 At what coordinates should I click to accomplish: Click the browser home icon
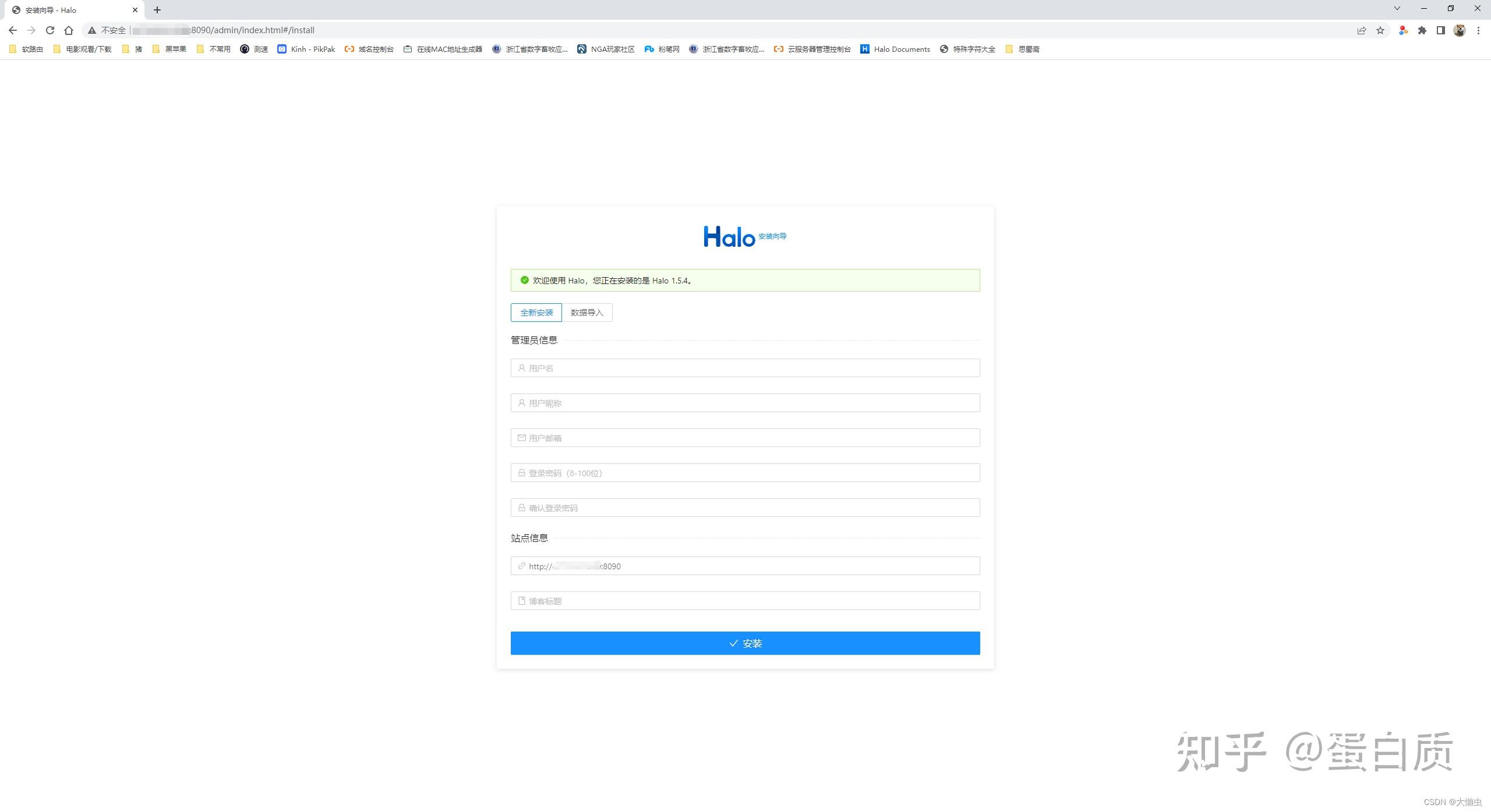click(x=68, y=30)
